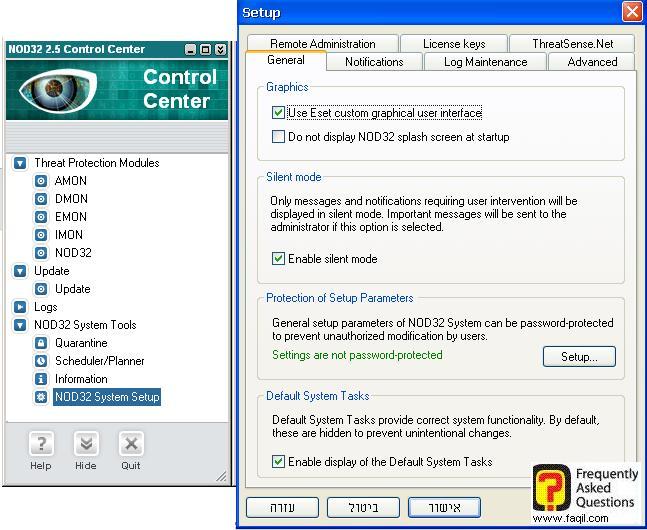Viewport: 647px width, 530px height.
Task: Uncheck Use Eset custom graphical user interface
Action: coord(279,113)
